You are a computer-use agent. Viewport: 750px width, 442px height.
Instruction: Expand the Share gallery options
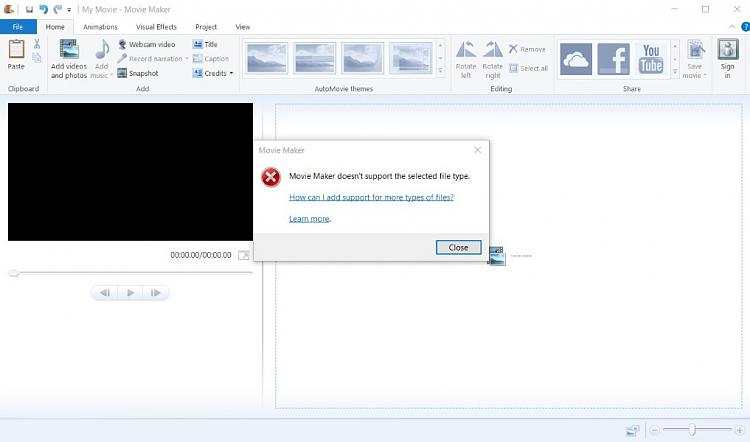click(675, 72)
